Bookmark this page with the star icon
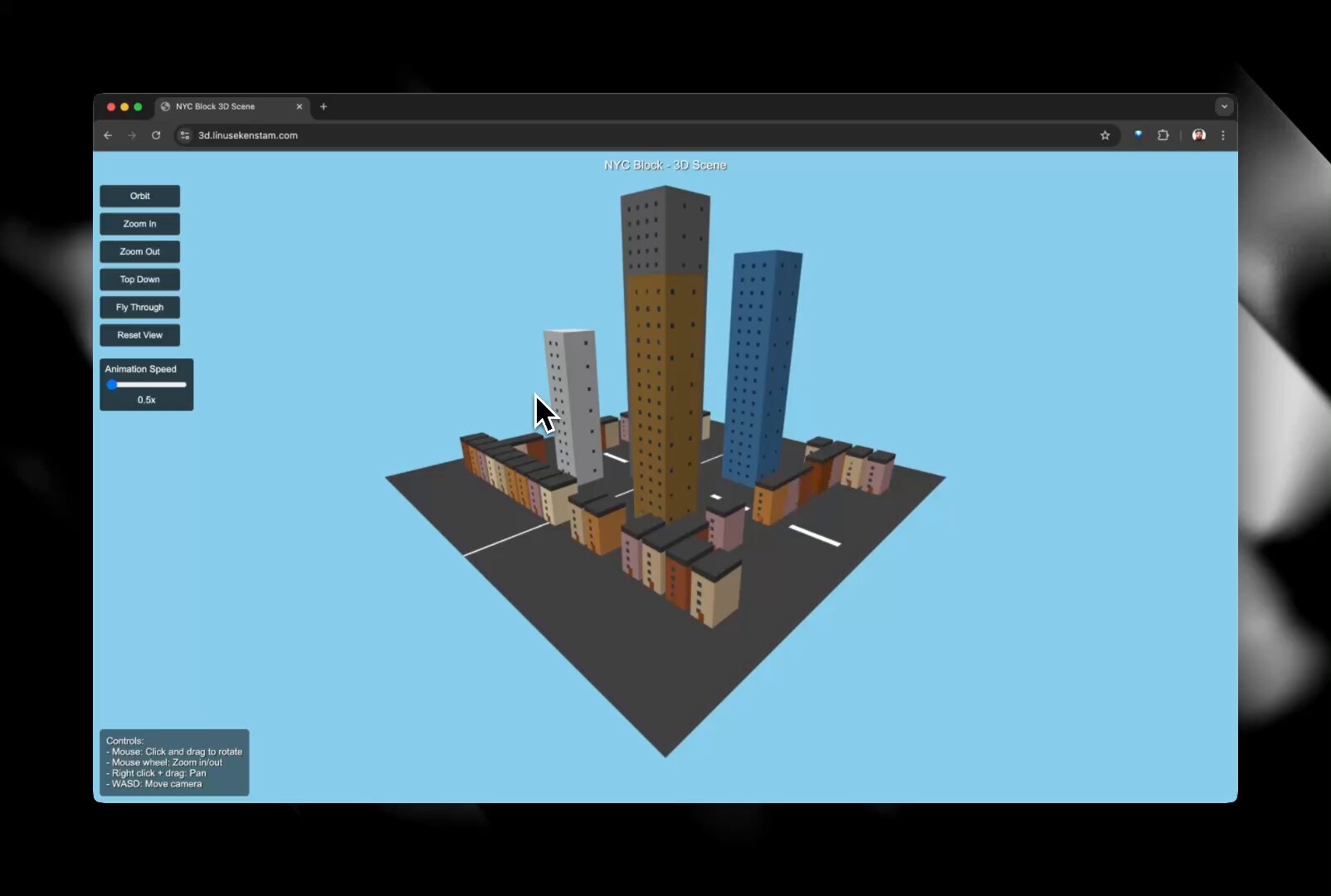The image size is (1331, 896). coord(1105,135)
